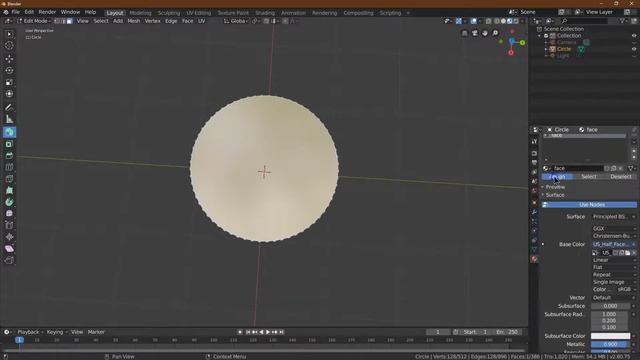Toggle camera view gizmo icon
640x360 pixels.
[475, 33]
